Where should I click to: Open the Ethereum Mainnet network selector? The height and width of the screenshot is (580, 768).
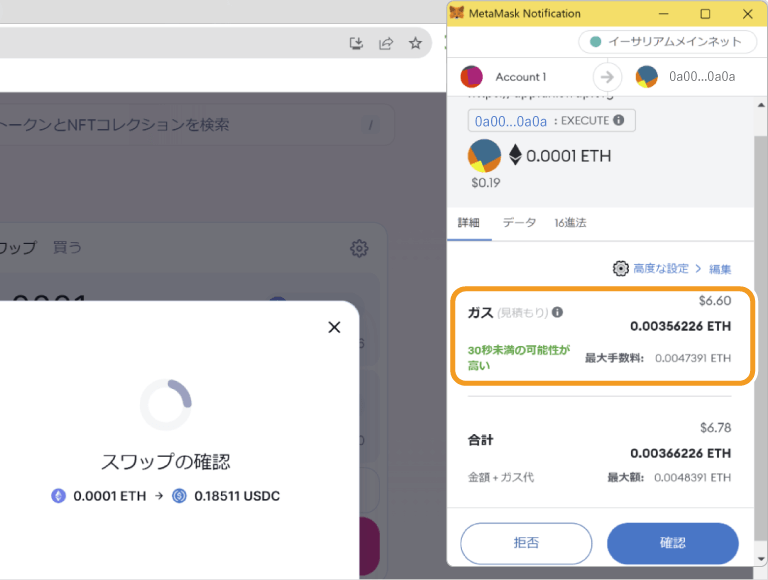667,42
